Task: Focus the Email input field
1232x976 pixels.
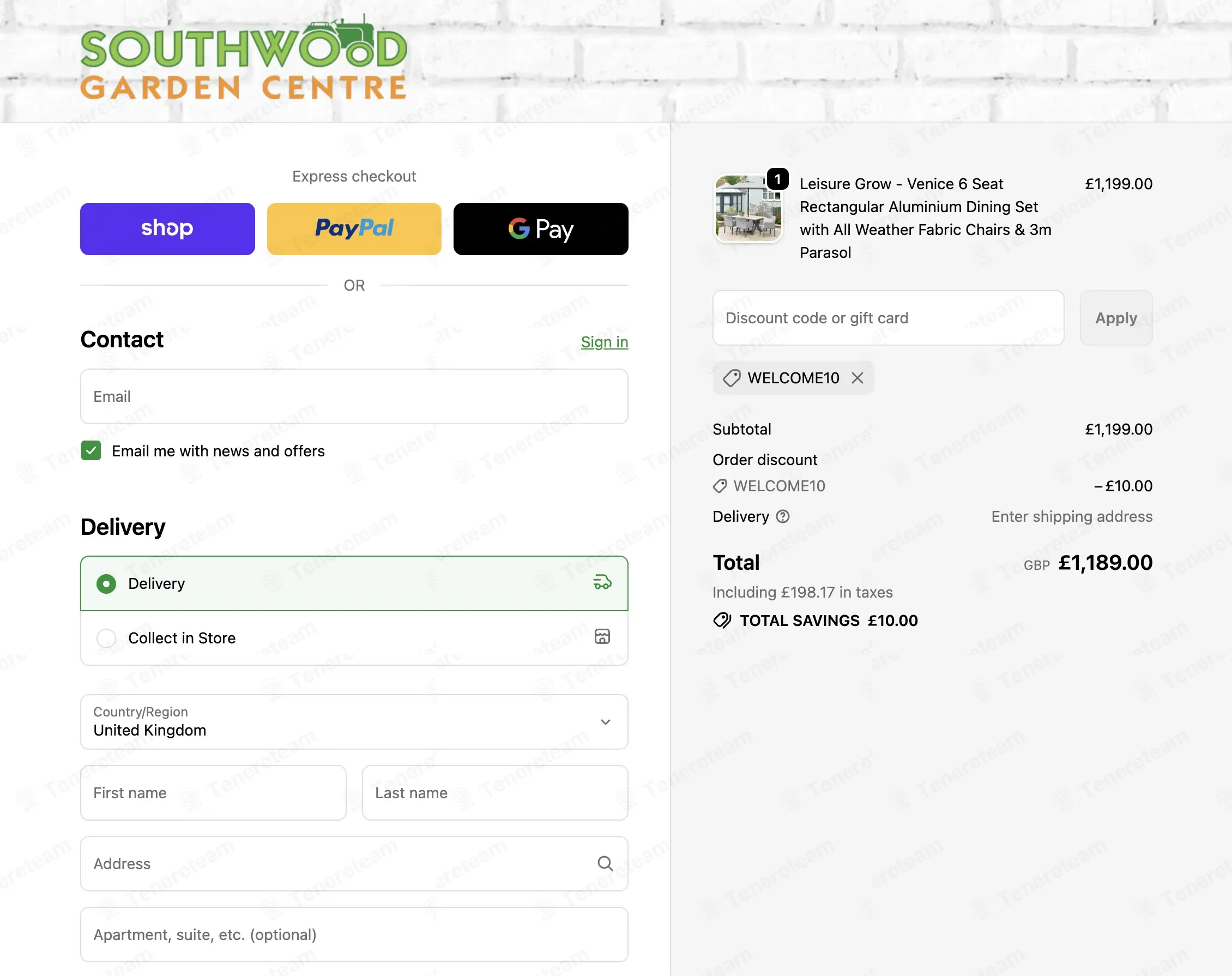Action: coord(354,396)
